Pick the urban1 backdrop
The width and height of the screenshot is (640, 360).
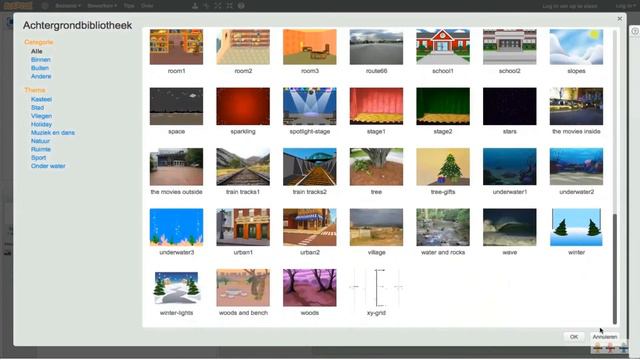click(243, 227)
